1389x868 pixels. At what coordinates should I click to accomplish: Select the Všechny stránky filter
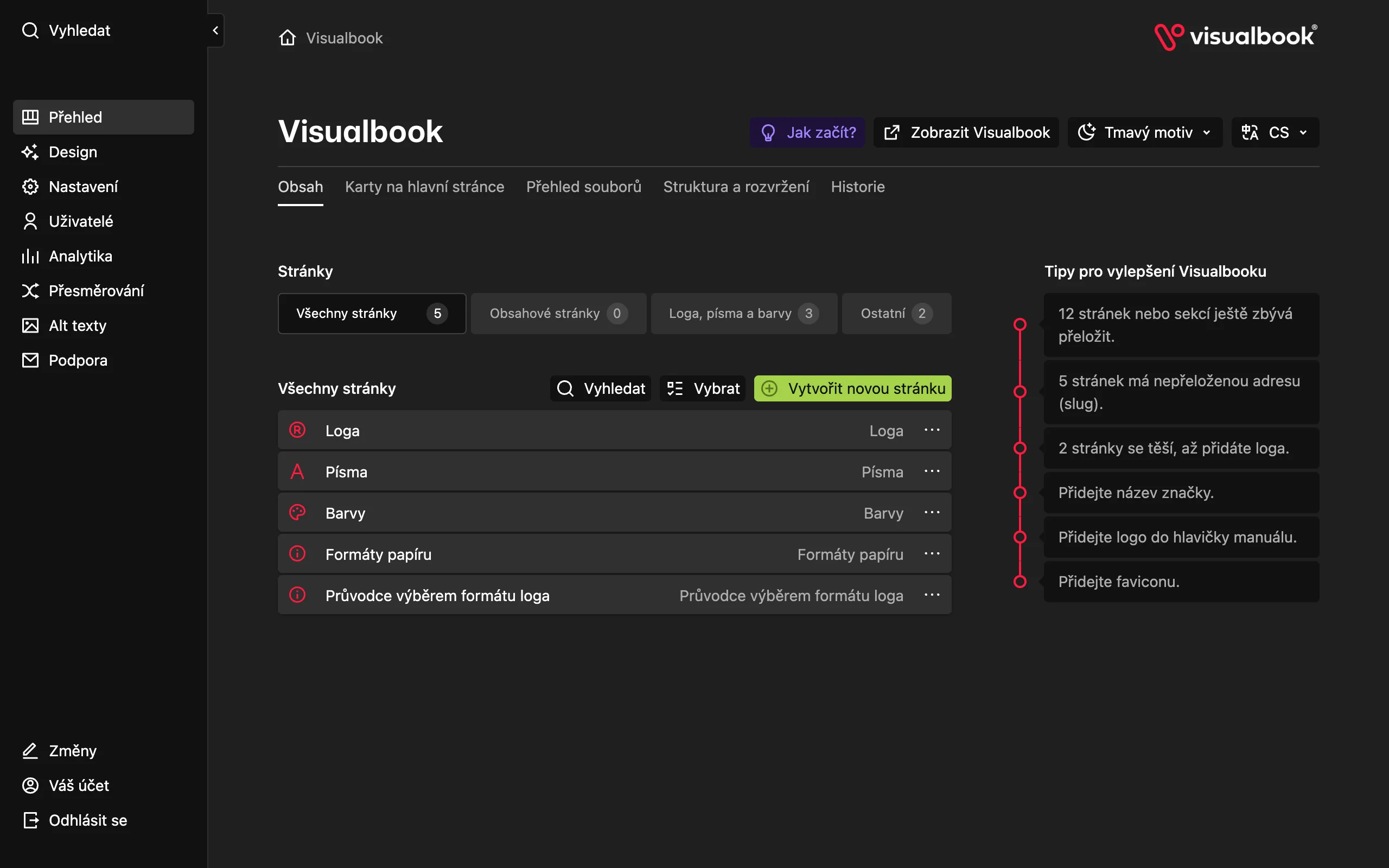(372, 314)
